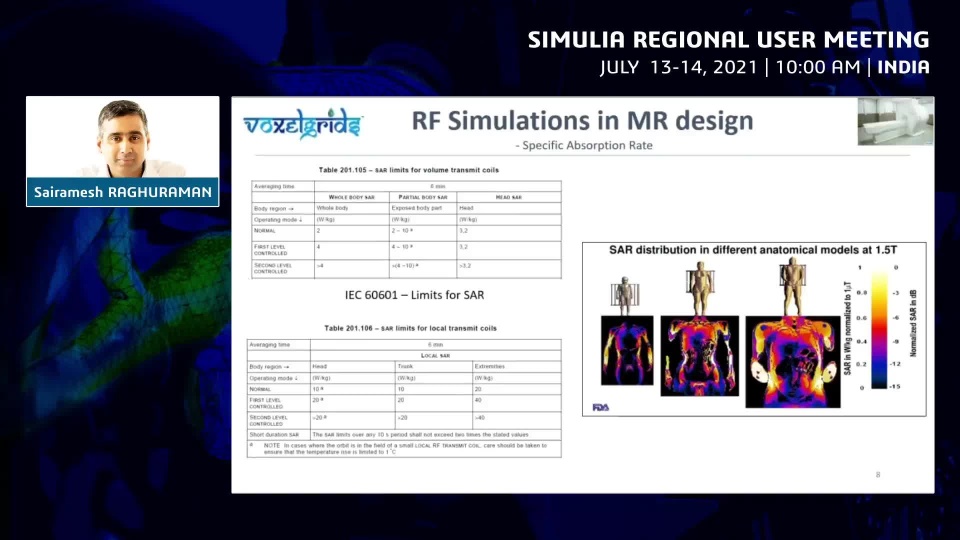Click the 'INDIA' label in header
The width and height of the screenshot is (960, 540).
pyautogui.click(x=904, y=67)
